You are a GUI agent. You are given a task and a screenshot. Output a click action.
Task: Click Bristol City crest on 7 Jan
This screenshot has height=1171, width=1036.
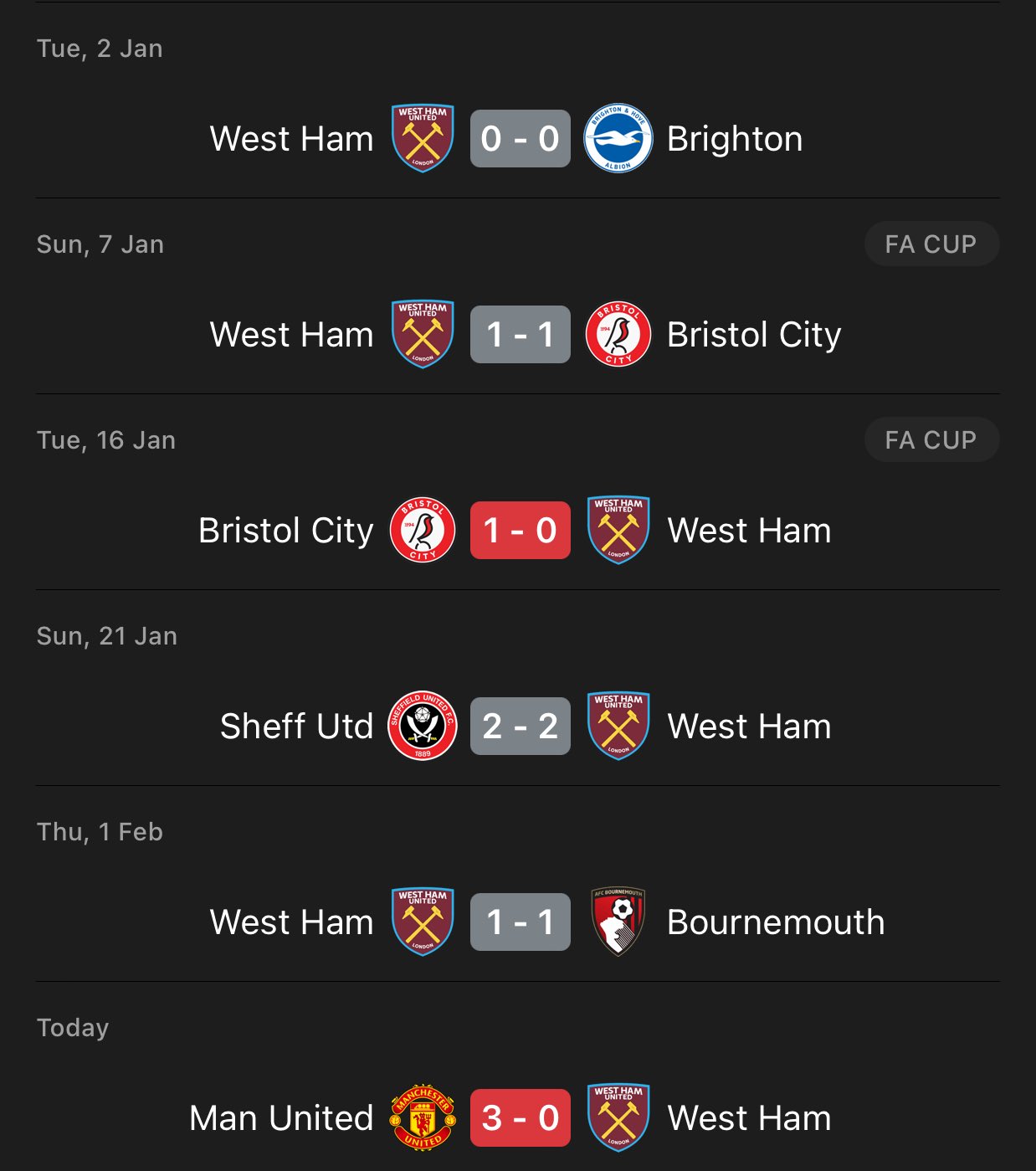pos(618,335)
